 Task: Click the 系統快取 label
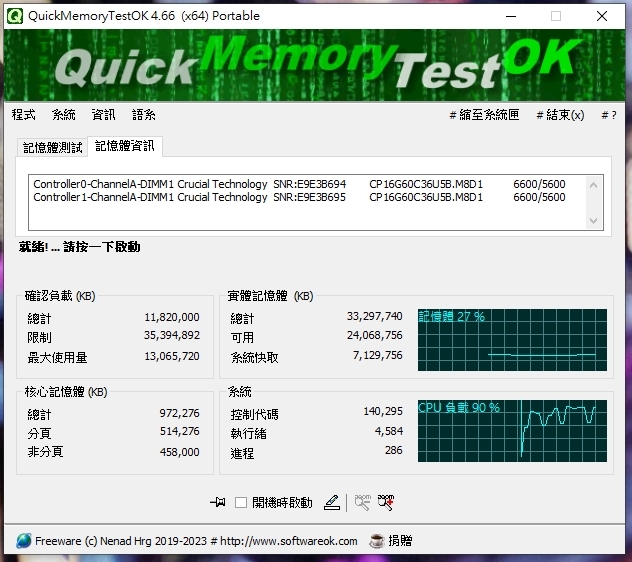(254, 358)
